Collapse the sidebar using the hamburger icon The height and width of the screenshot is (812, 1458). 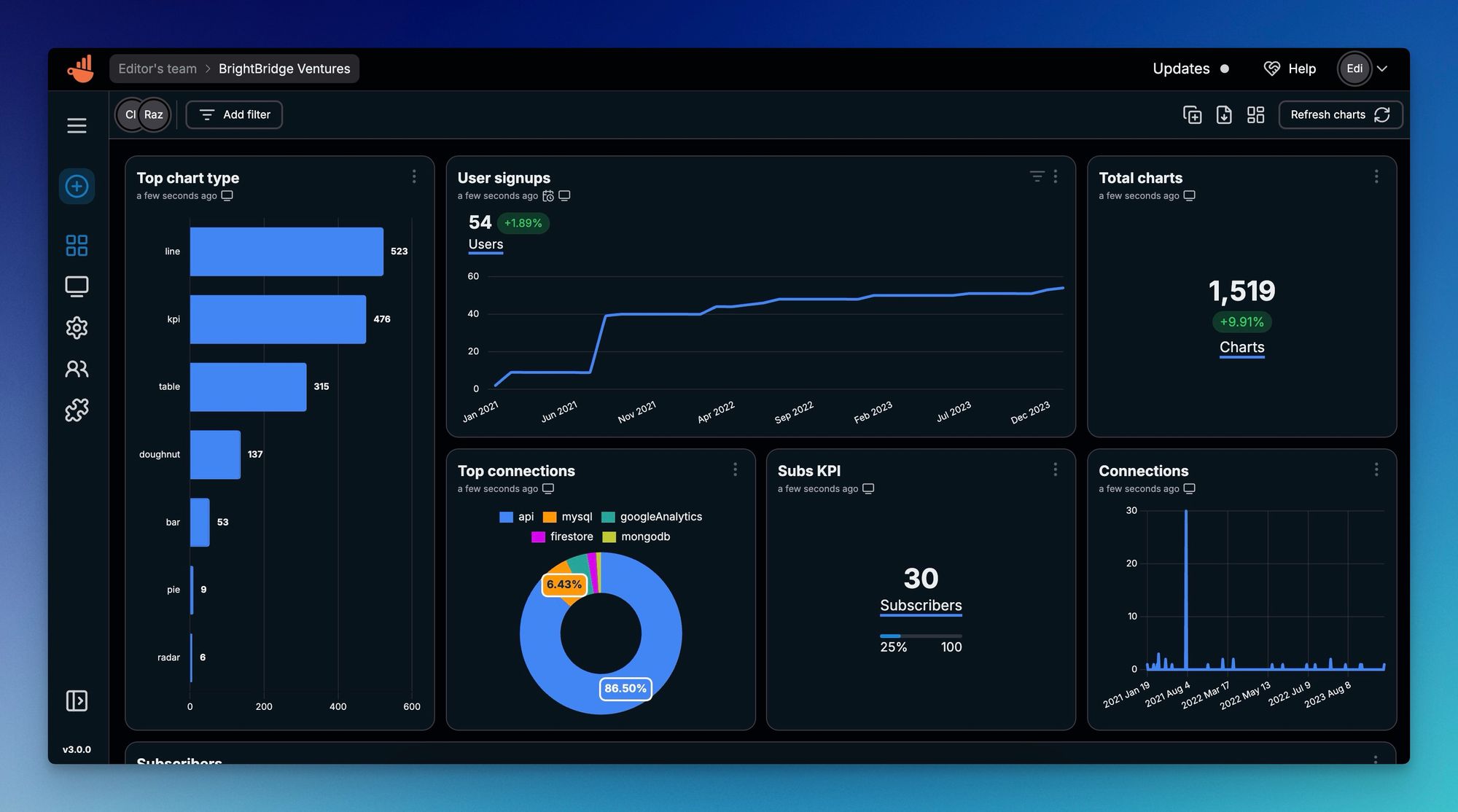77,125
